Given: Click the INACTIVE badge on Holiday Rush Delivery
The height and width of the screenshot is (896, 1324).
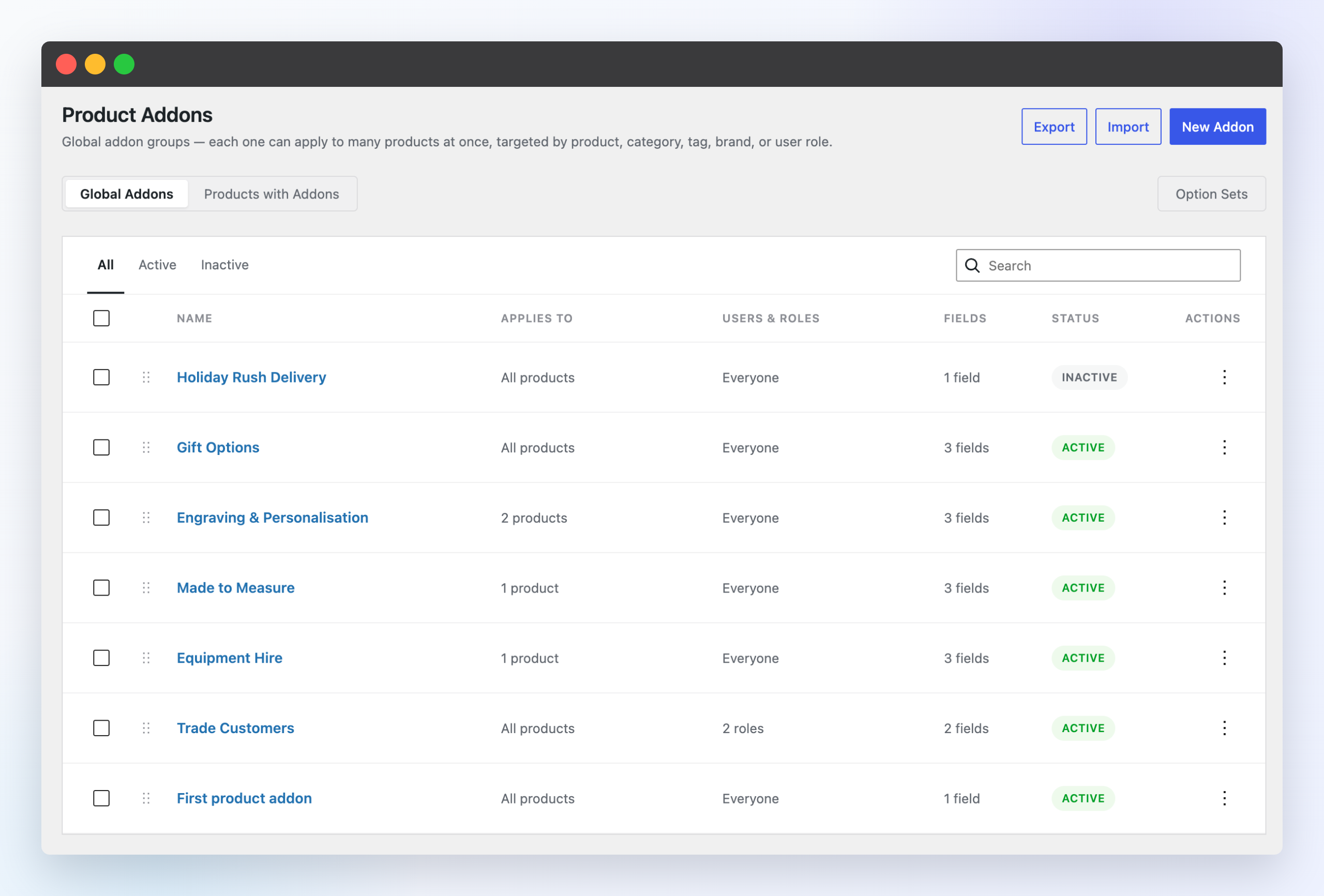Looking at the screenshot, I should tap(1089, 377).
